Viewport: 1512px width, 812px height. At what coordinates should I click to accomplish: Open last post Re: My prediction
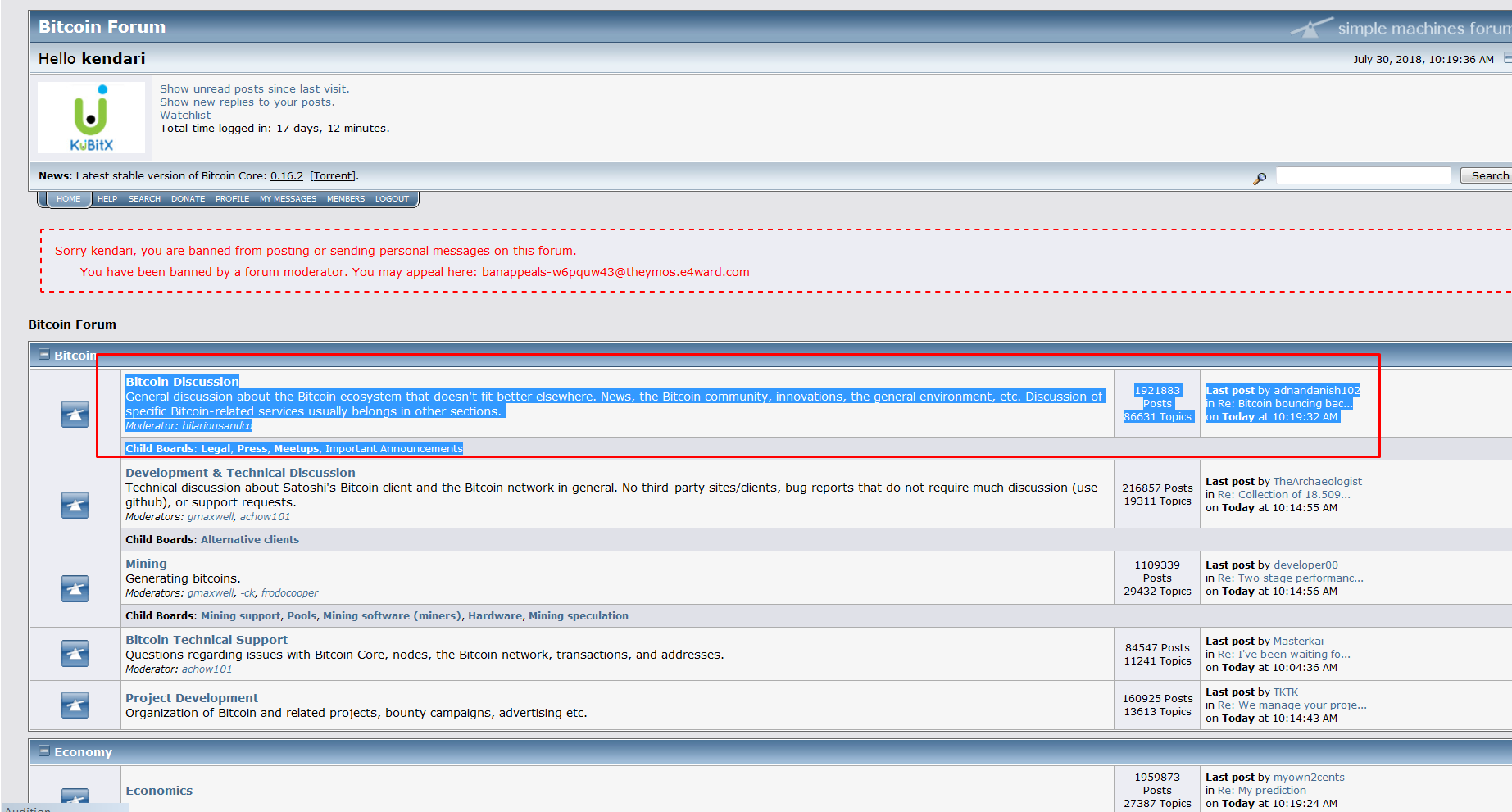pyautogui.click(x=1262, y=790)
